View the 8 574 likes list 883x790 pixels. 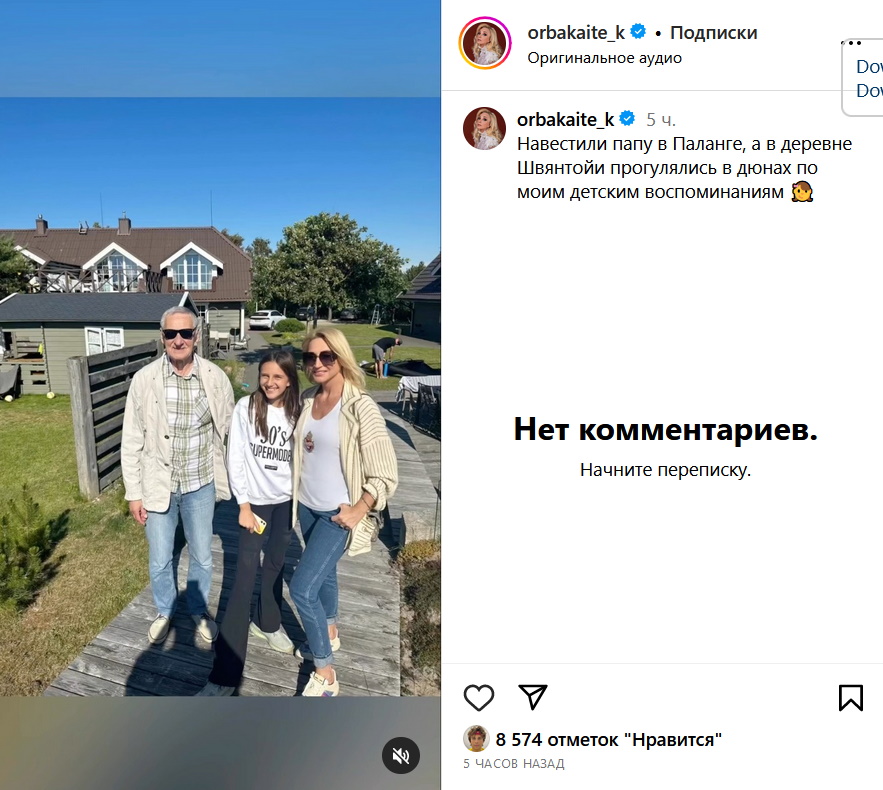click(609, 739)
